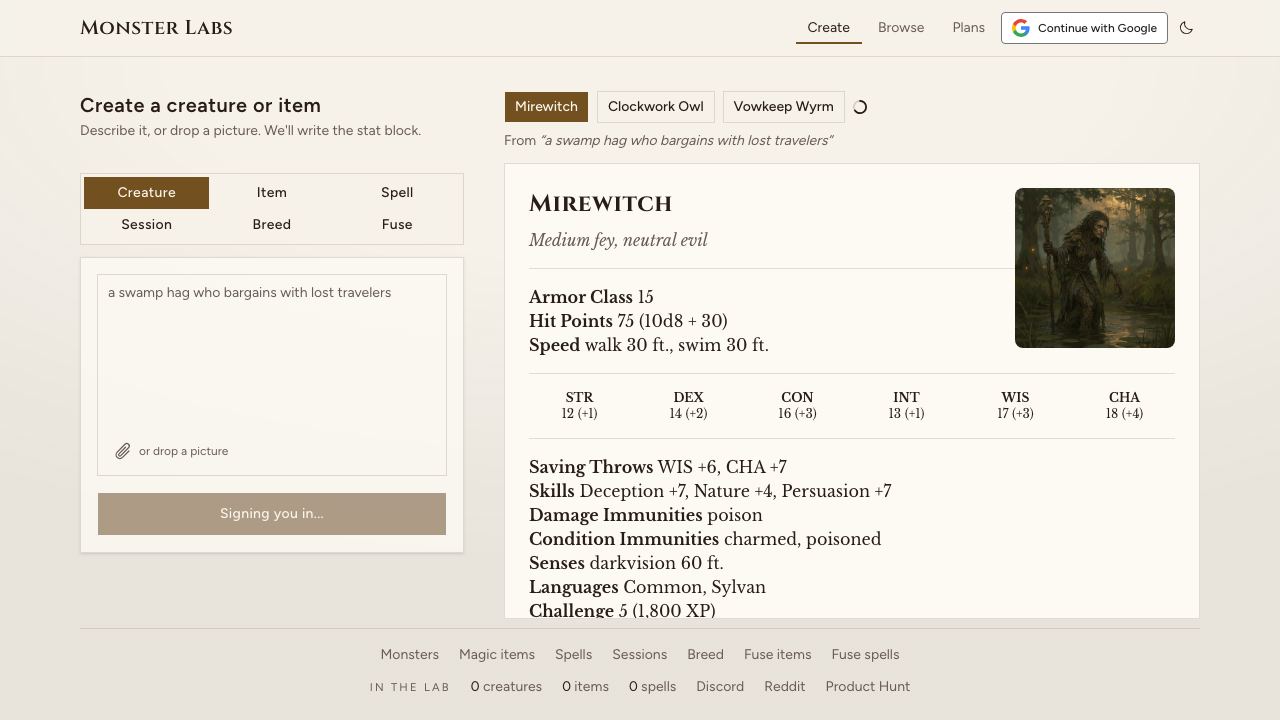Open Sessions footer link

(x=639, y=655)
